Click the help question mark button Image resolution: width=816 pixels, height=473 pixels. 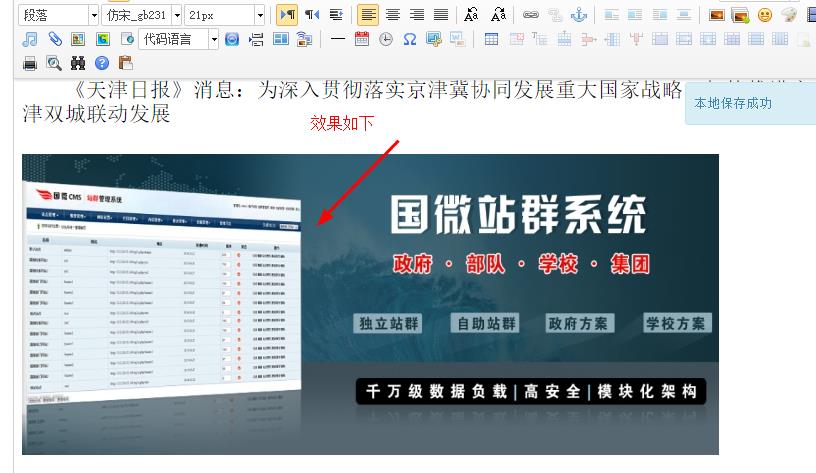click(x=101, y=63)
